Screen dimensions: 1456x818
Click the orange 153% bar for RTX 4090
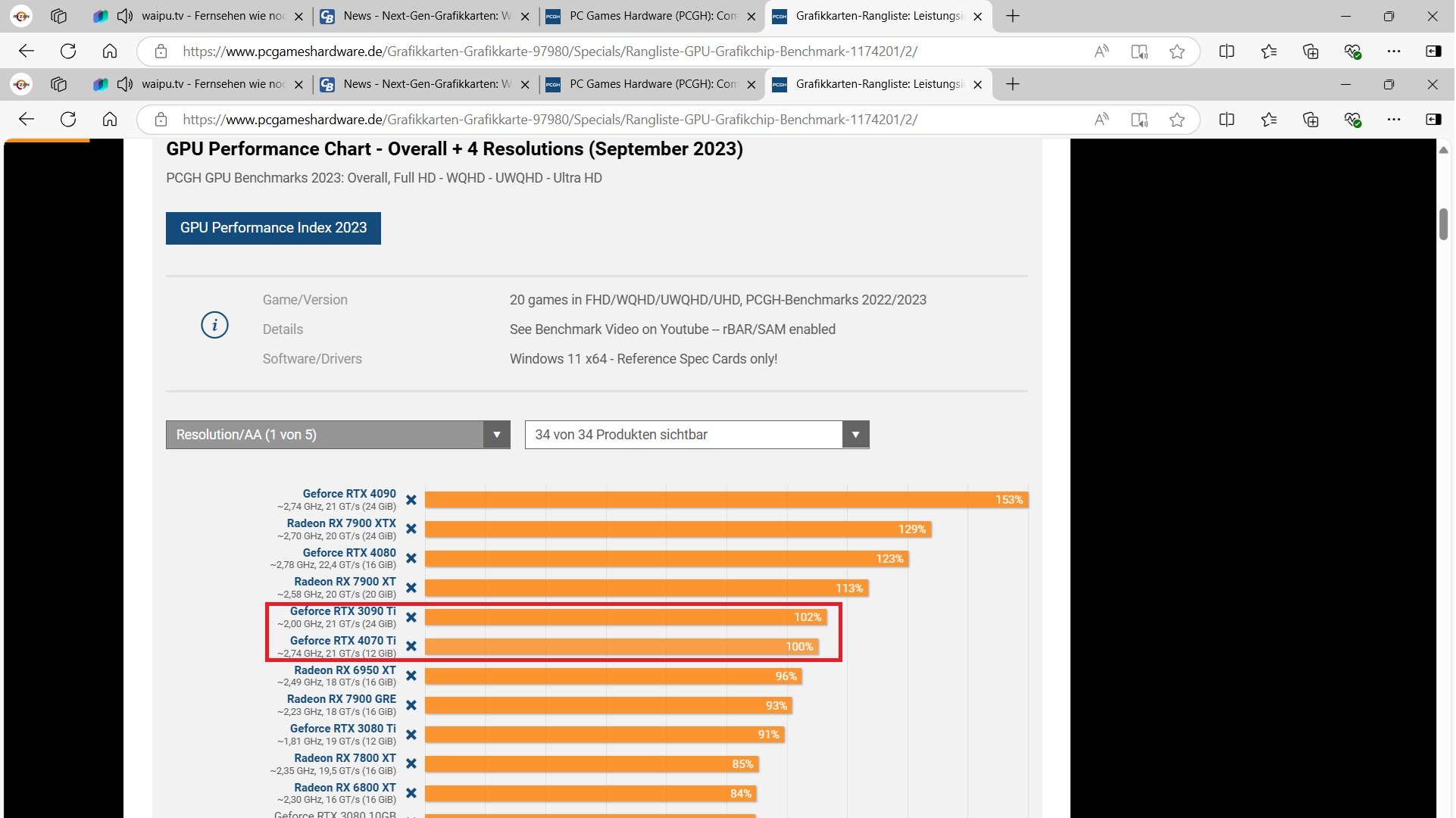click(725, 500)
